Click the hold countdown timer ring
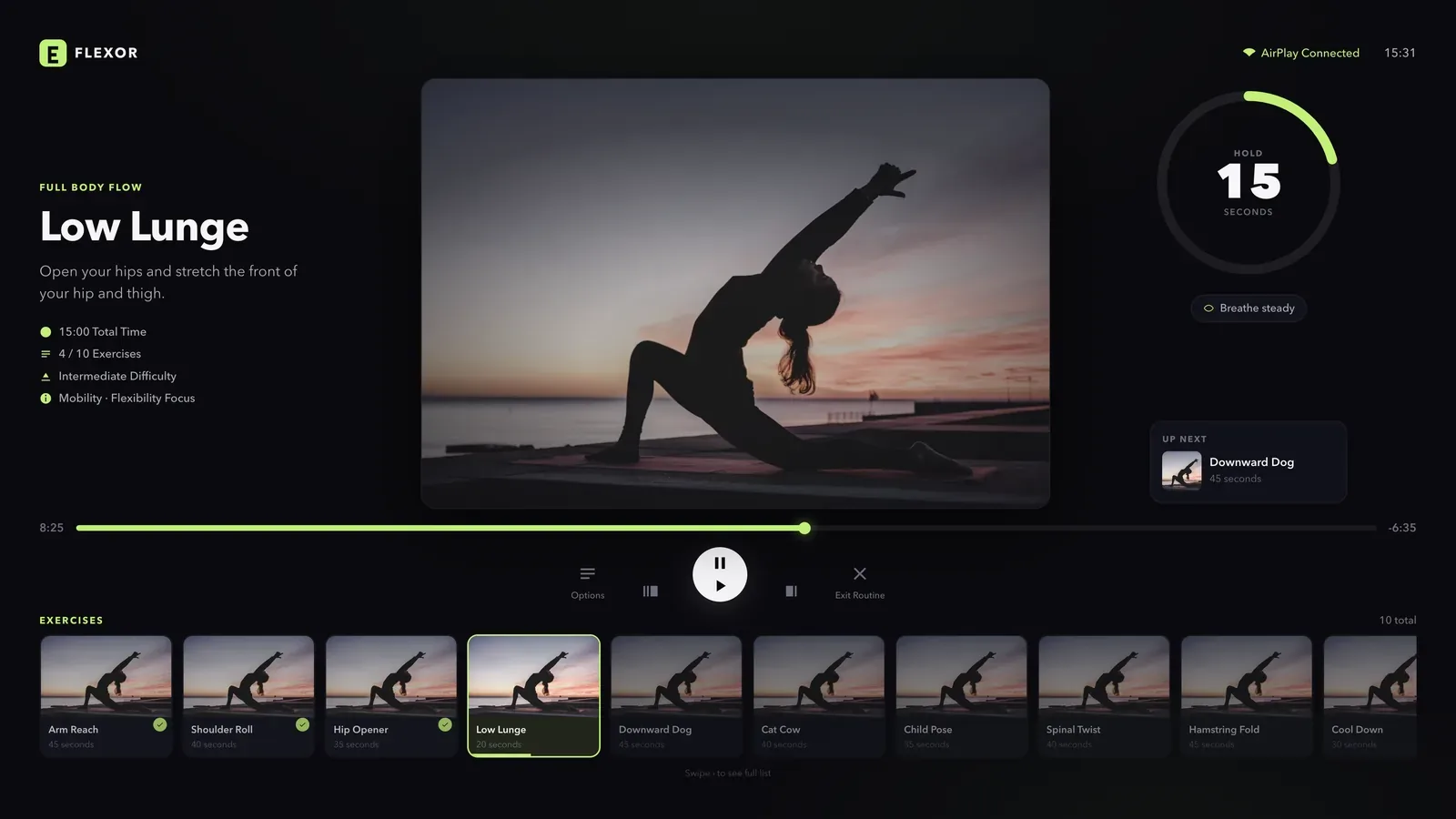1456x819 pixels. tap(1249, 182)
